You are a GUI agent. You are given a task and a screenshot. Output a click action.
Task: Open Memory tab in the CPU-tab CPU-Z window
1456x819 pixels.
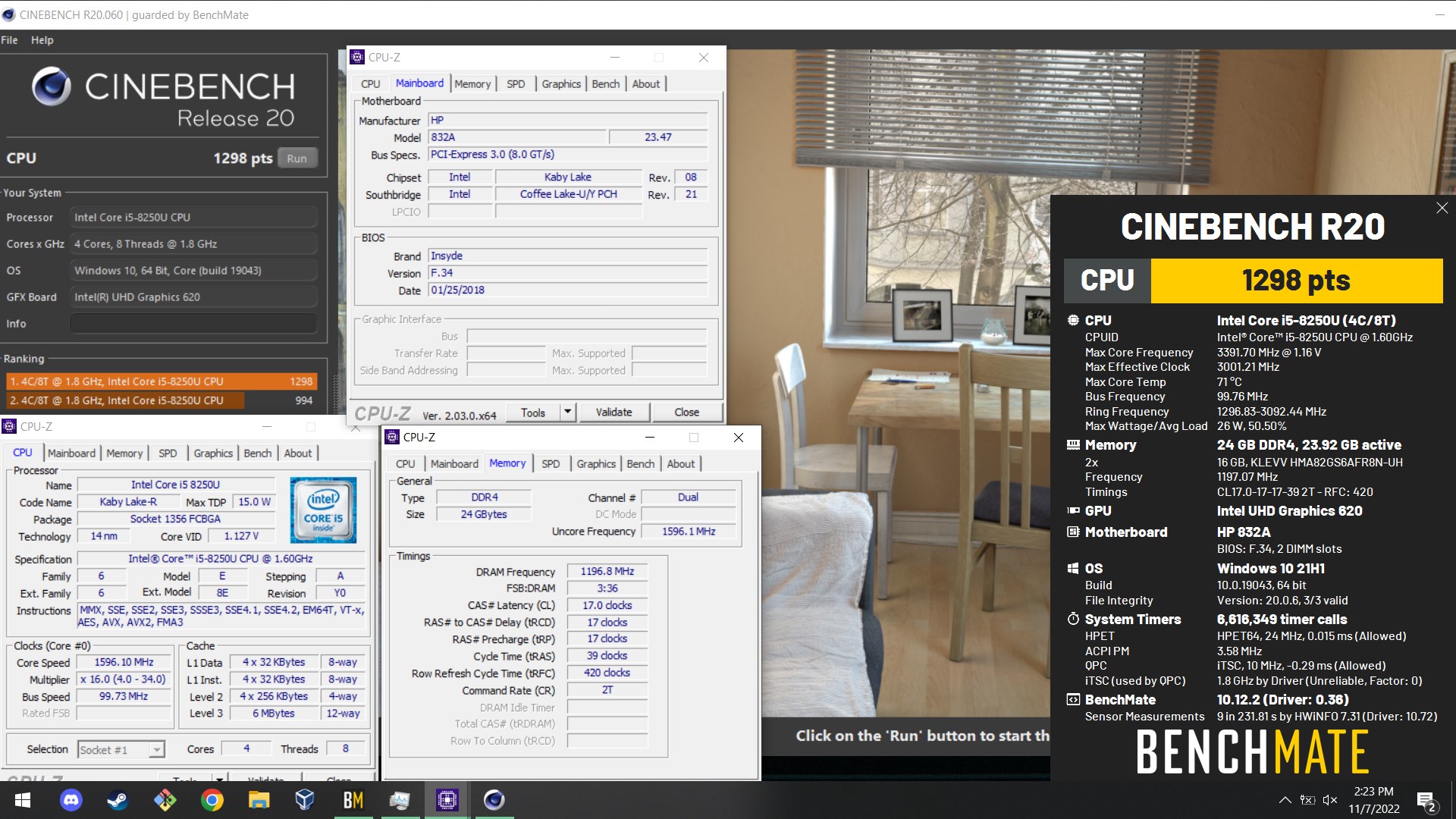(124, 453)
